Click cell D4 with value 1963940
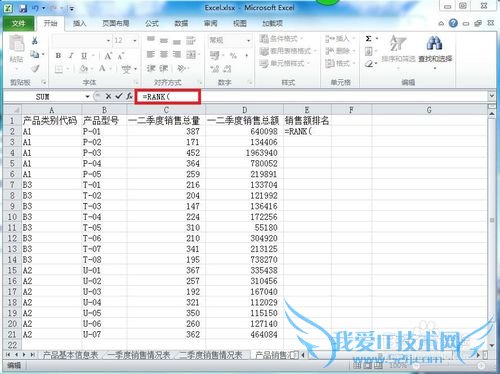Viewport: 500px width, 374px height. (x=244, y=153)
